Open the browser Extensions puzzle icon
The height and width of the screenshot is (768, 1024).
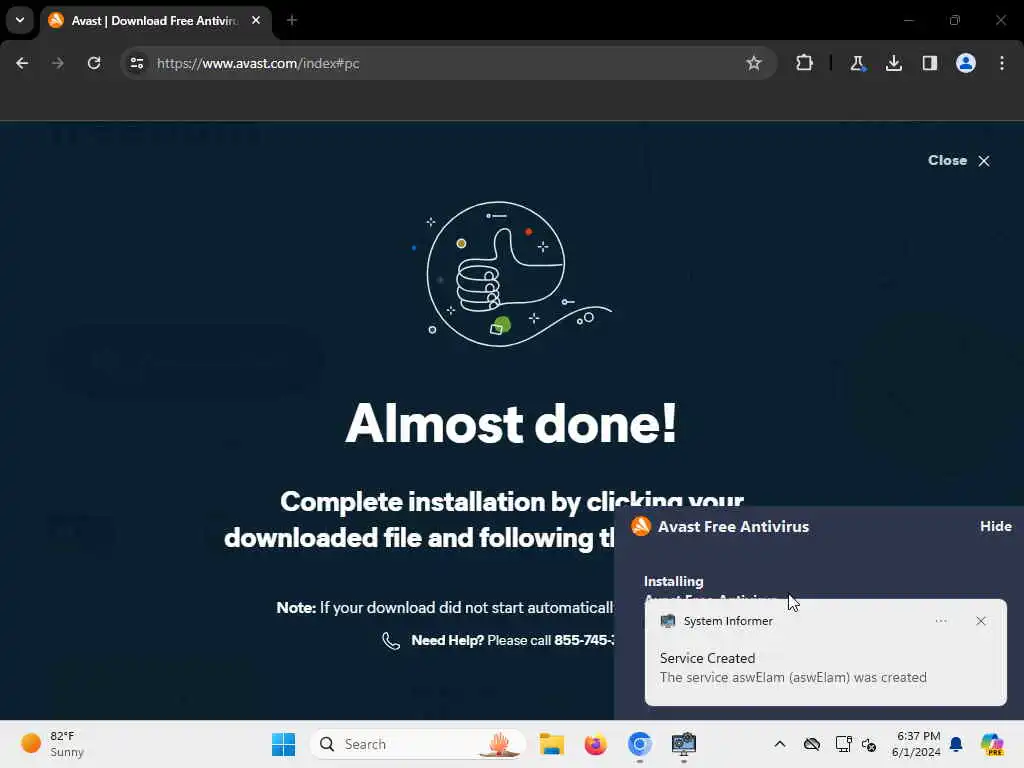click(805, 63)
